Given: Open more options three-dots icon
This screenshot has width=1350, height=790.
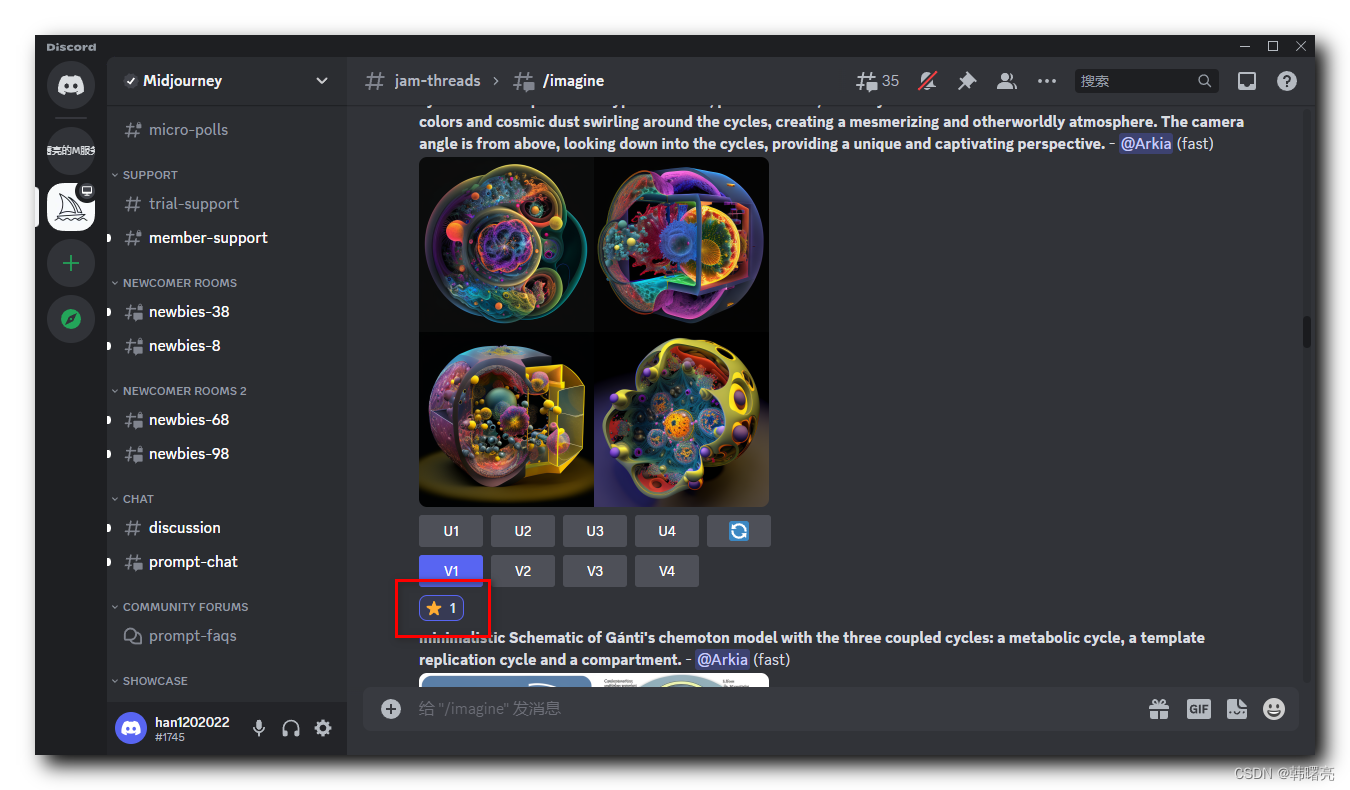Looking at the screenshot, I should 1047,81.
